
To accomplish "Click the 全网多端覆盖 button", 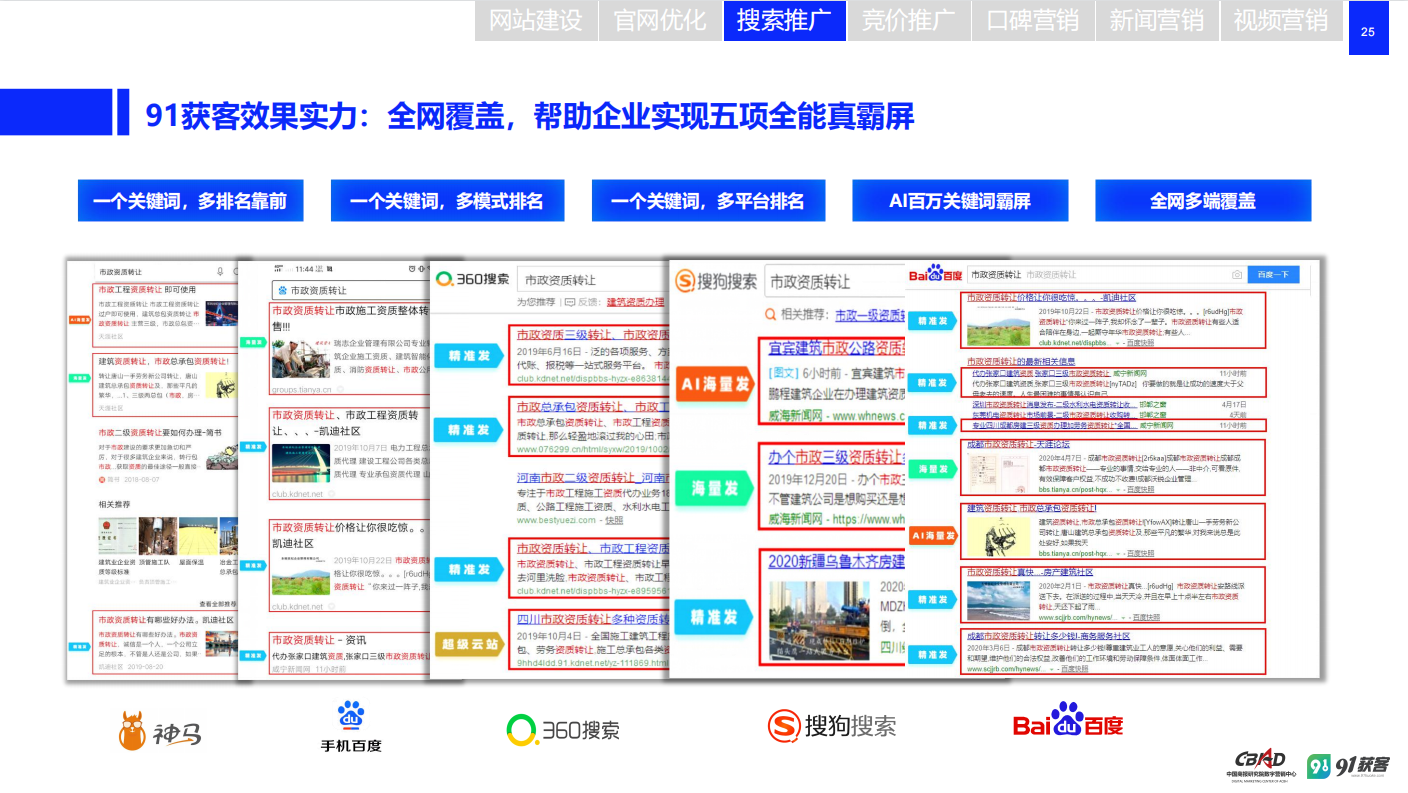I will [1203, 201].
